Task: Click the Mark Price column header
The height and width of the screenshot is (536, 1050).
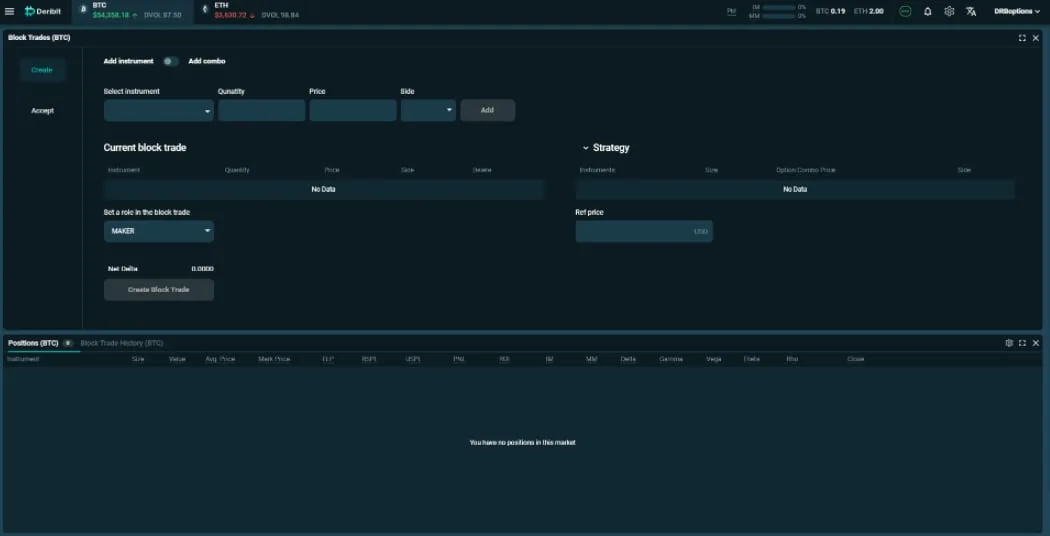Action: pos(274,360)
